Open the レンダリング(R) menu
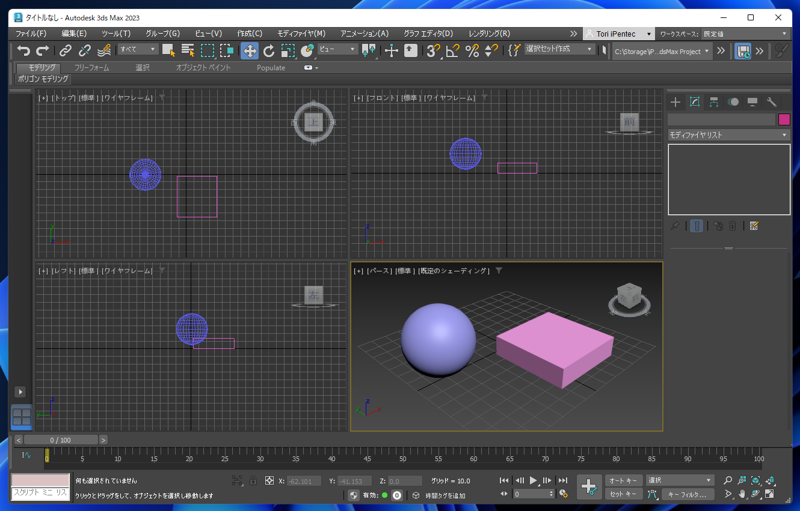Image resolution: width=800 pixels, height=511 pixels. coord(489,33)
